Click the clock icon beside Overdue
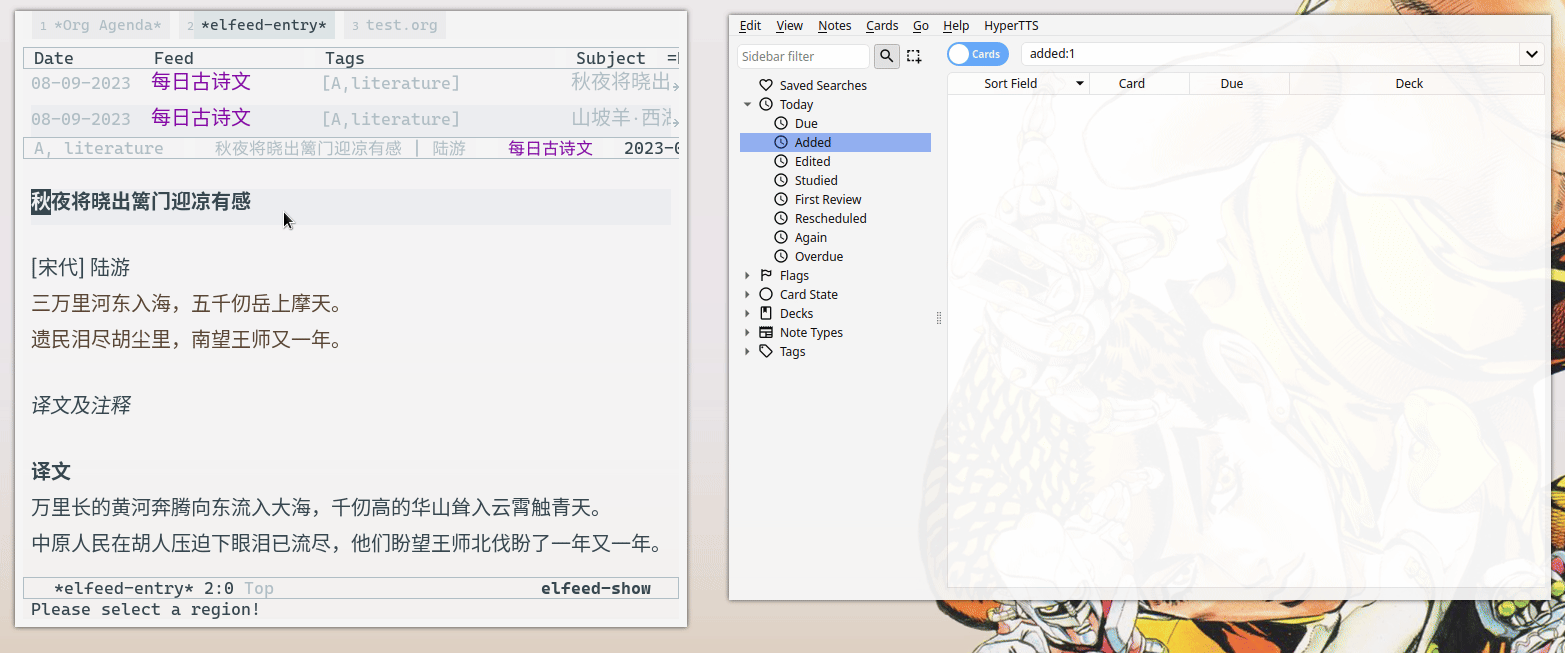The width and height of the screenshot is (1565, 653). click(x=781, y=256)
